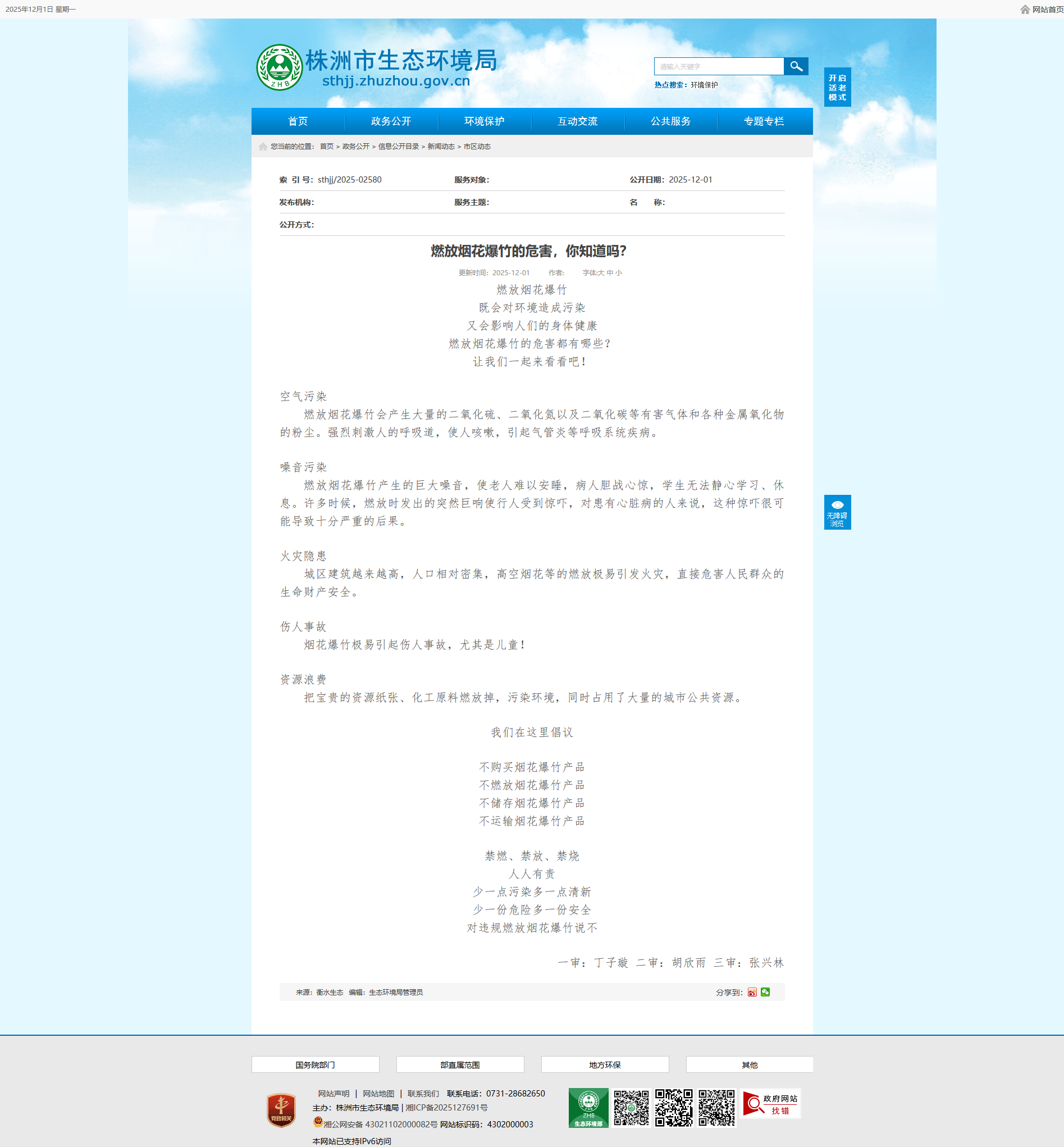Click the 环境保护 hot search link

click(x=704, y=85)
